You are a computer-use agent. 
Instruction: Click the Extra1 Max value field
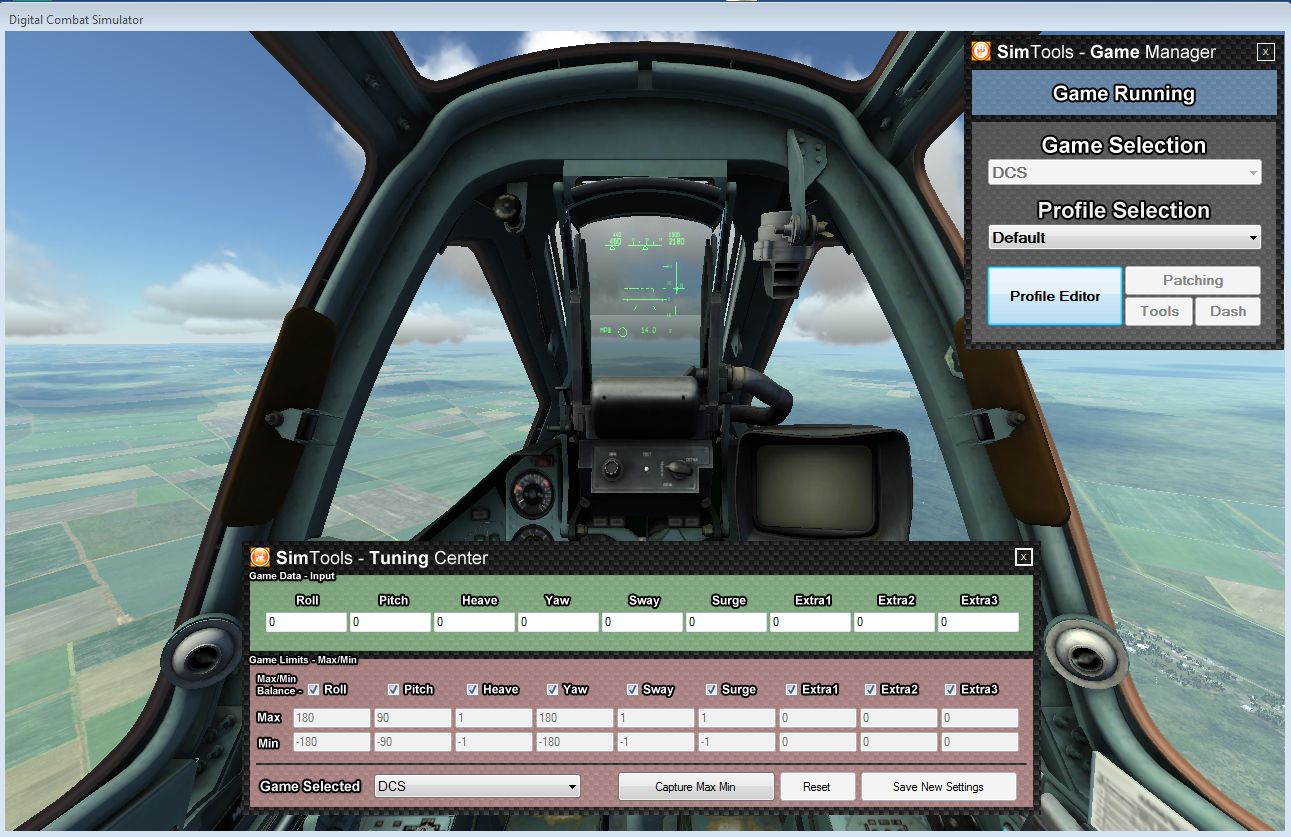click(817, 718)
